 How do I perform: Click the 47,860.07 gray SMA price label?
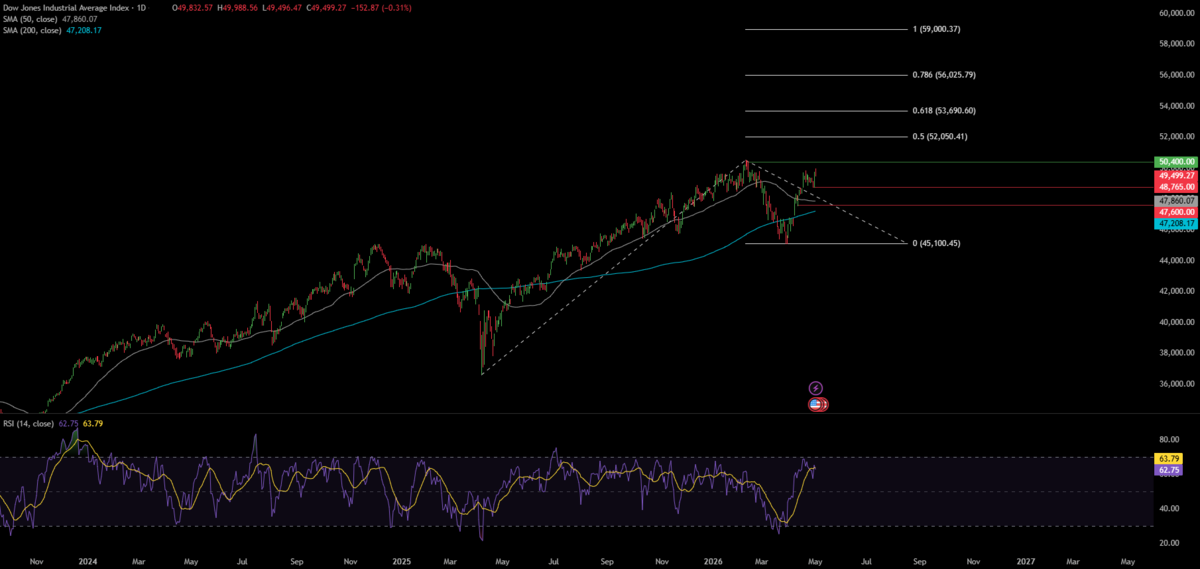tap(1176, 200)
